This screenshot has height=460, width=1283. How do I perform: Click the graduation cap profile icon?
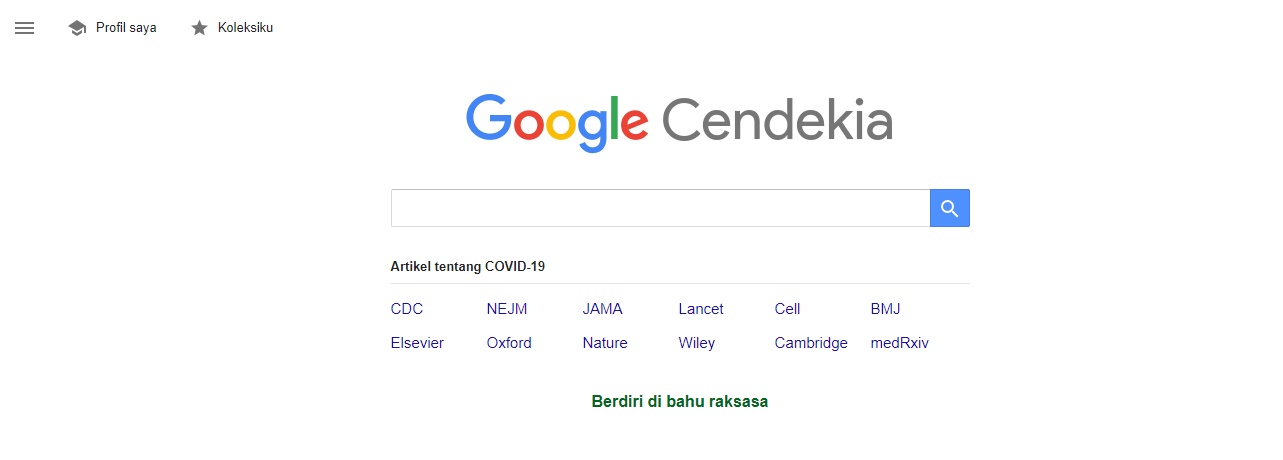pos(77,28)
